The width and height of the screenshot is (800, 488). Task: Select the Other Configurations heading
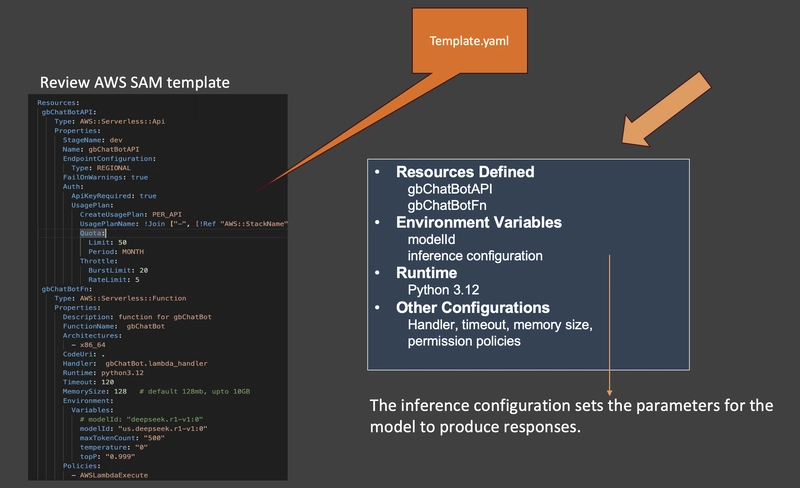[472, 307]
